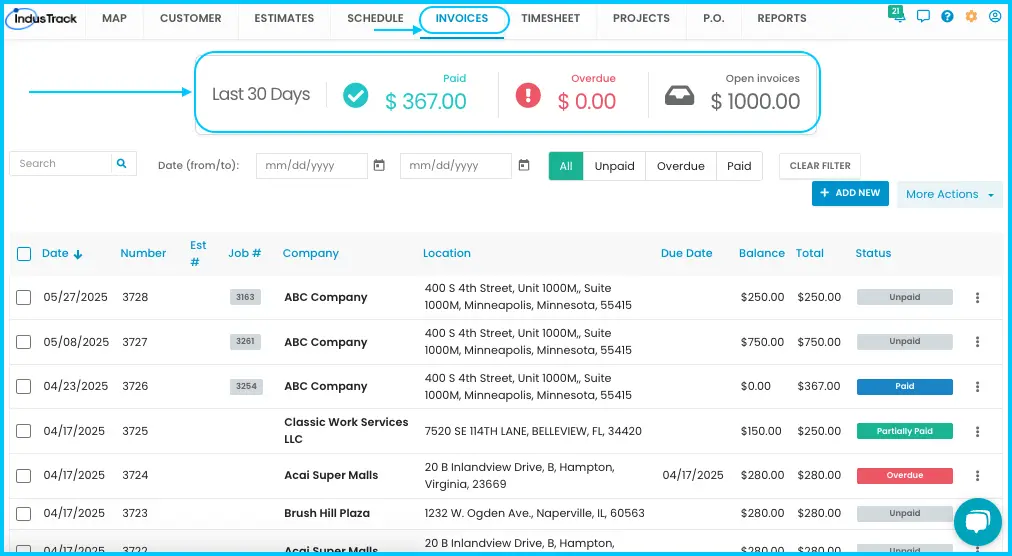1012x556 pixels.
Task: Click Brush Hill Plaza company name
Action: point(327,513)
